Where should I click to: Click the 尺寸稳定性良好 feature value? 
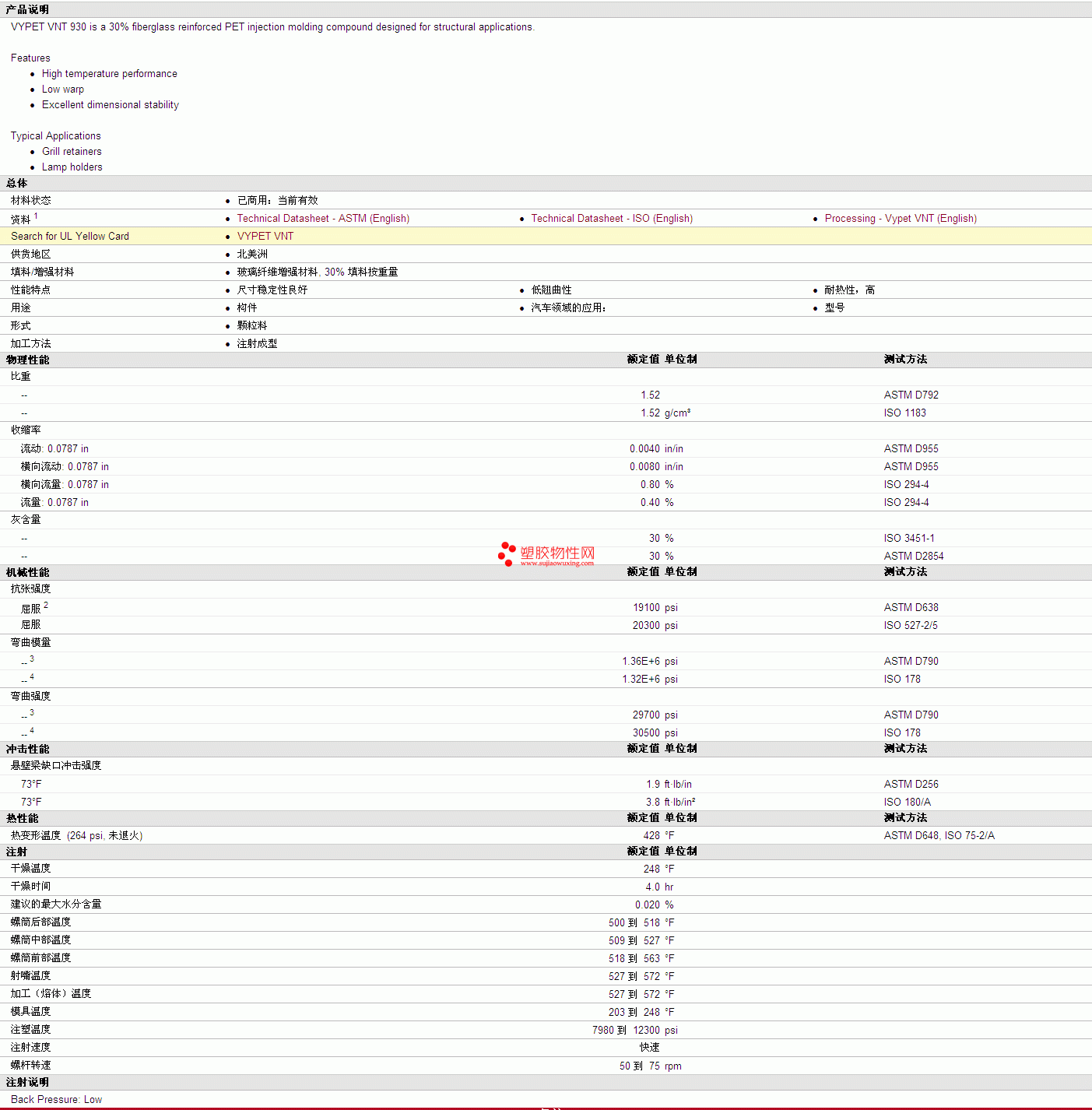click(272, 290)
